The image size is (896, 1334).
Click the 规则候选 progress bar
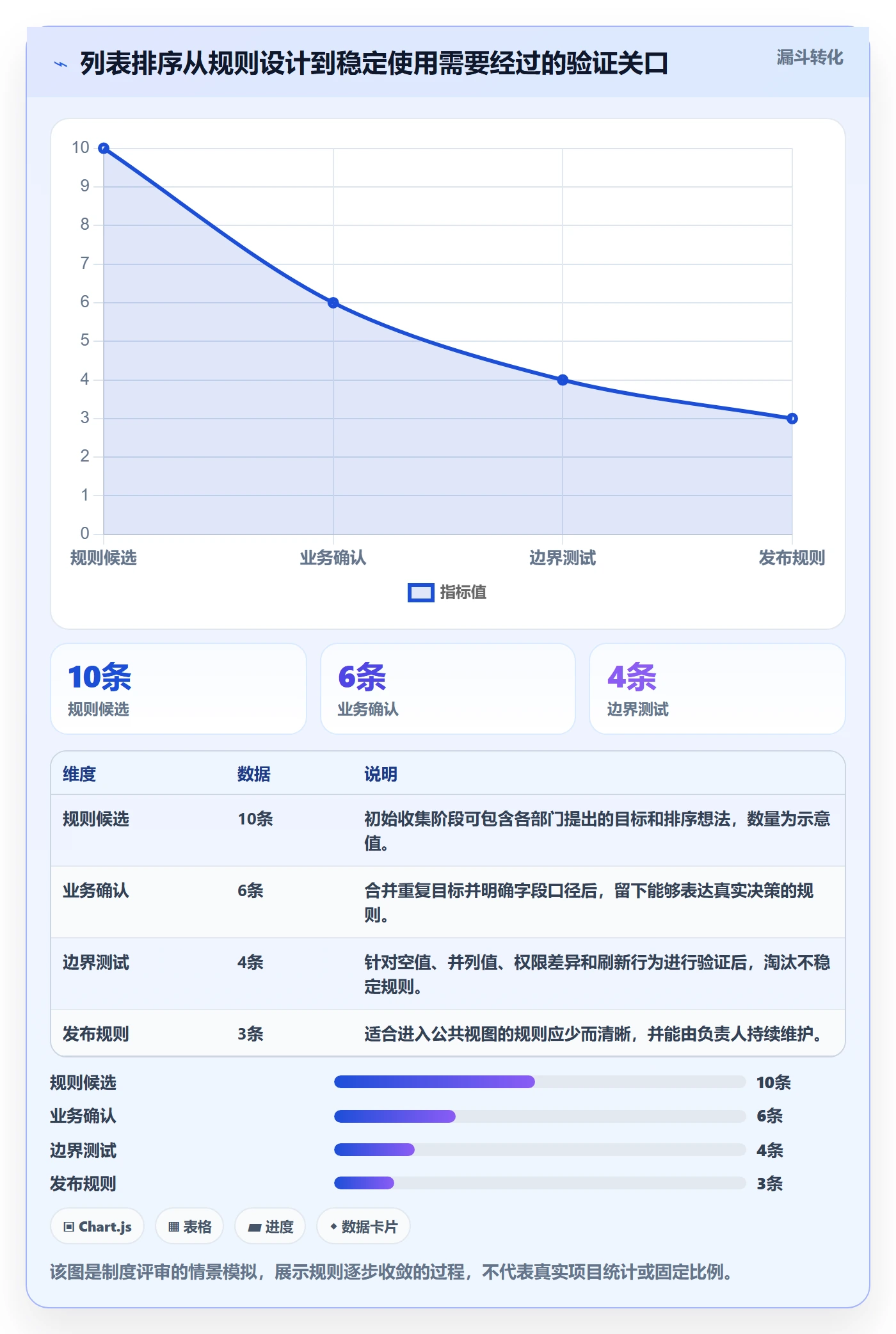(x=540, y=1082)
